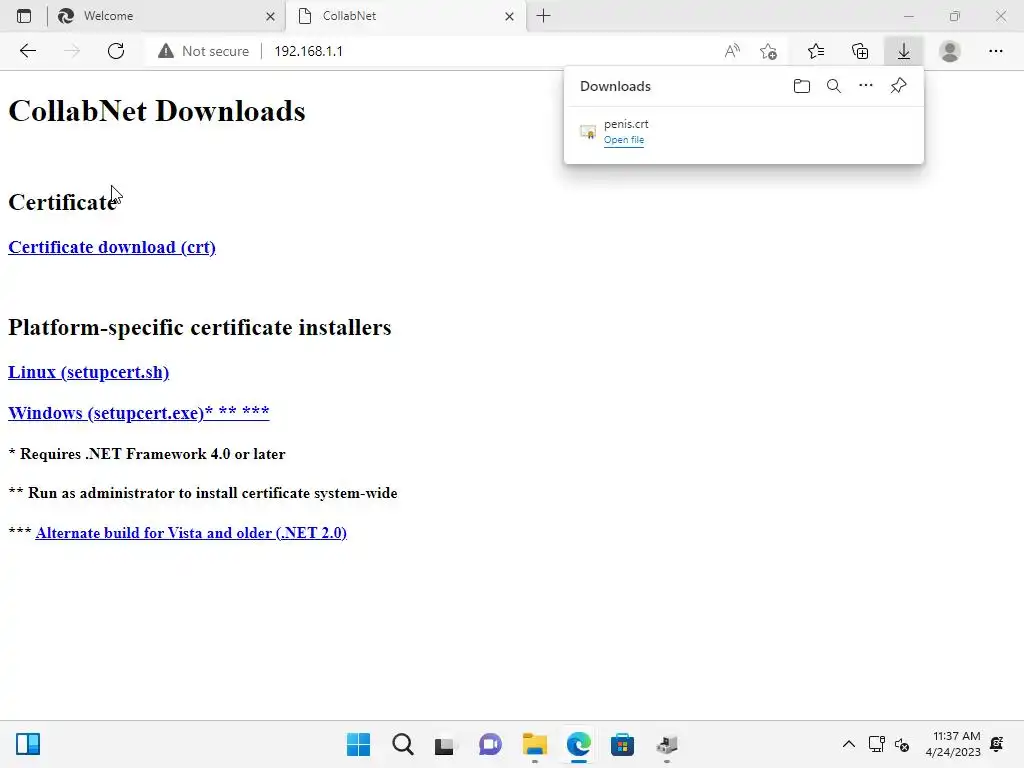Open a new browser tab
The height and width of the screenshot is (768, 1024).
(543, 16)
